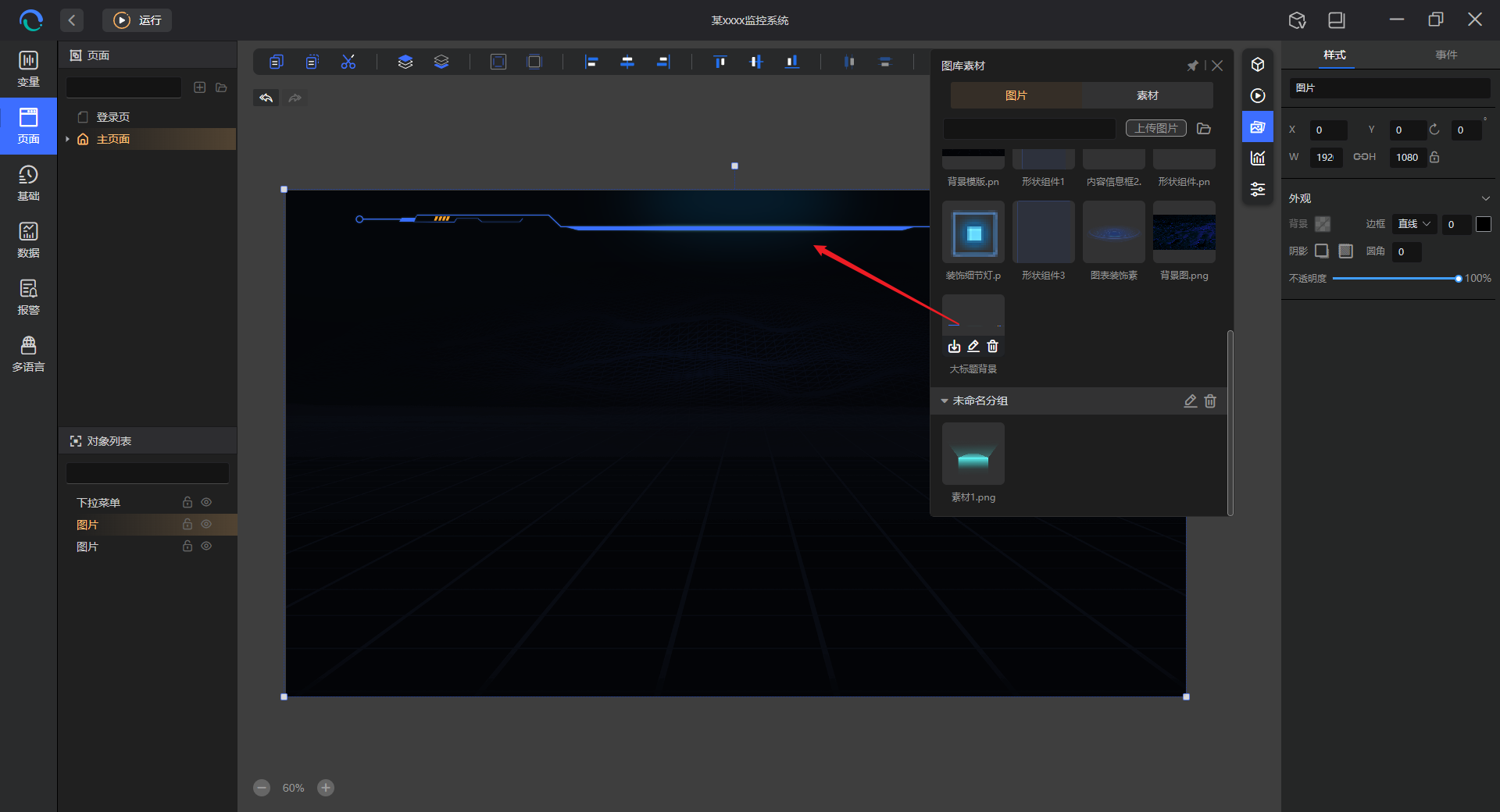Click the paste icon in the top toolbar
This screenshot has height=812, width=1500.
[x=312, y=62]
